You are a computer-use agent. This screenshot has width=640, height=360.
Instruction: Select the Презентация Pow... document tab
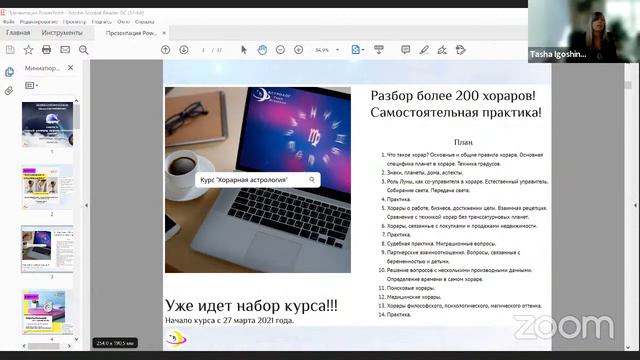(x=131, y=33)
